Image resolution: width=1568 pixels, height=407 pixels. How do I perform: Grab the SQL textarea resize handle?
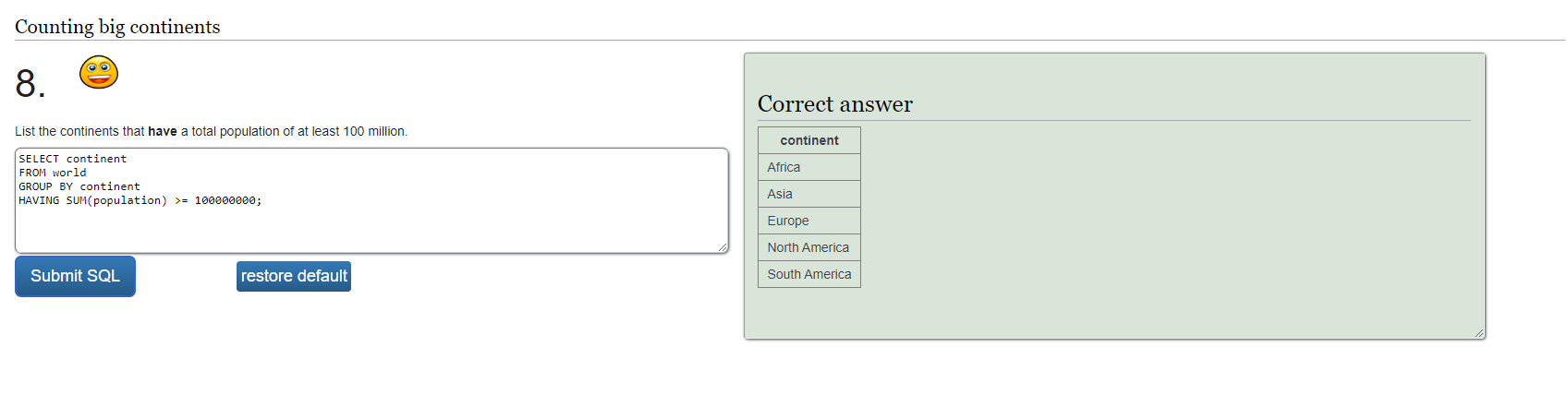coord(723,247)
